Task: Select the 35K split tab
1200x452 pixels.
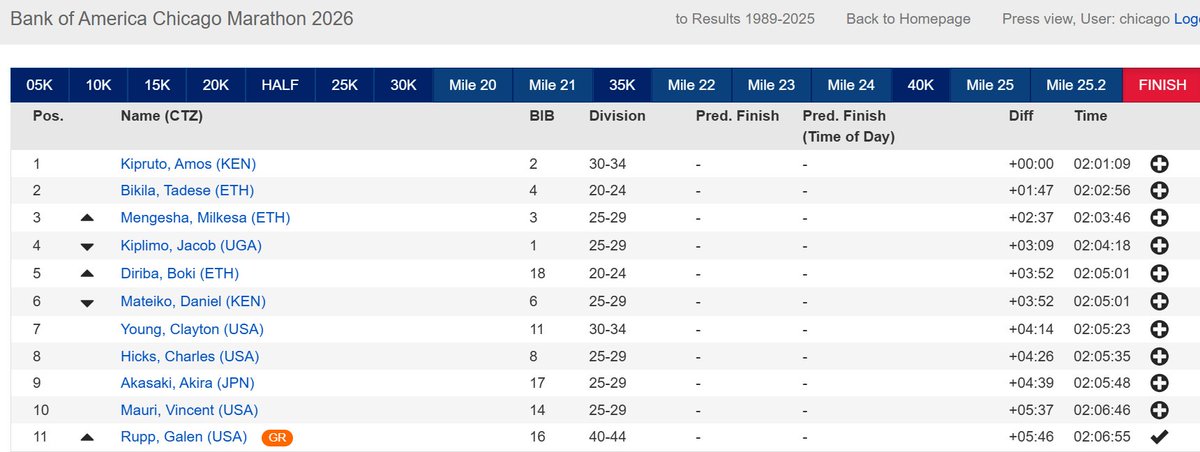Action: pos(622,85)
